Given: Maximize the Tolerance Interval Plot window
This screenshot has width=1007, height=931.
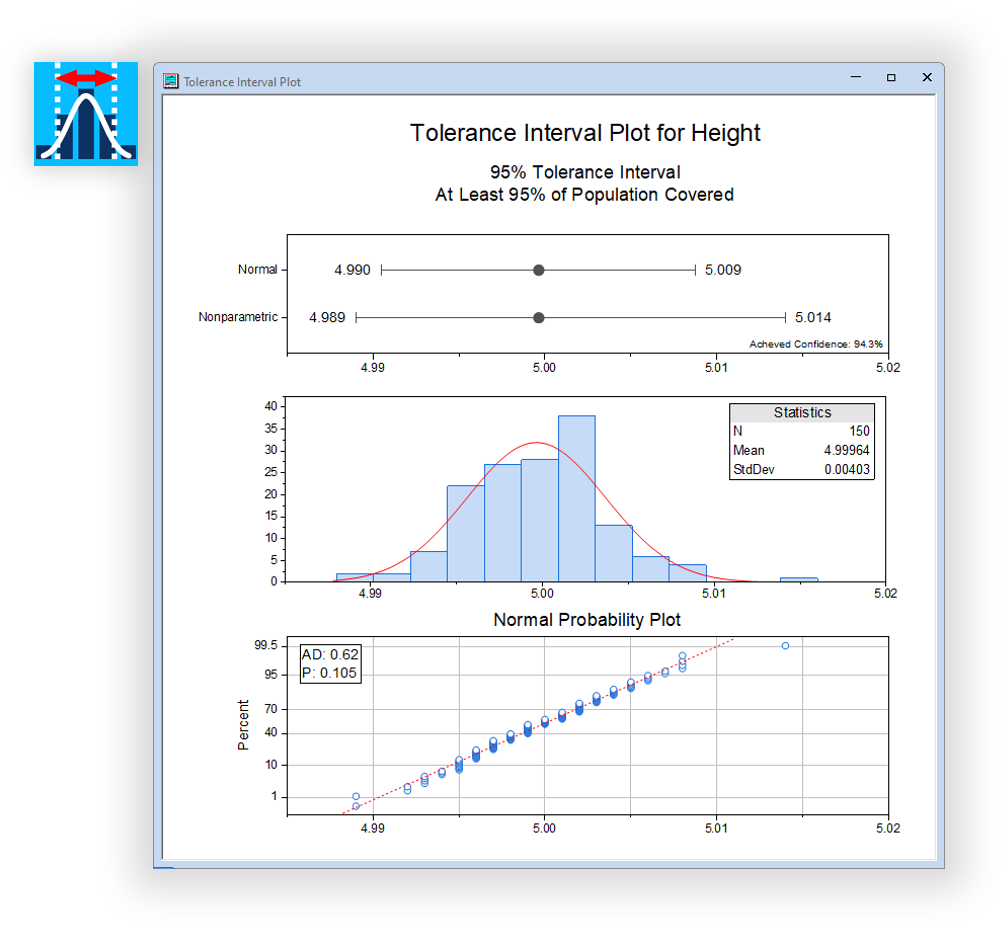Looking at the screenshot, I should tap(891, 77).
